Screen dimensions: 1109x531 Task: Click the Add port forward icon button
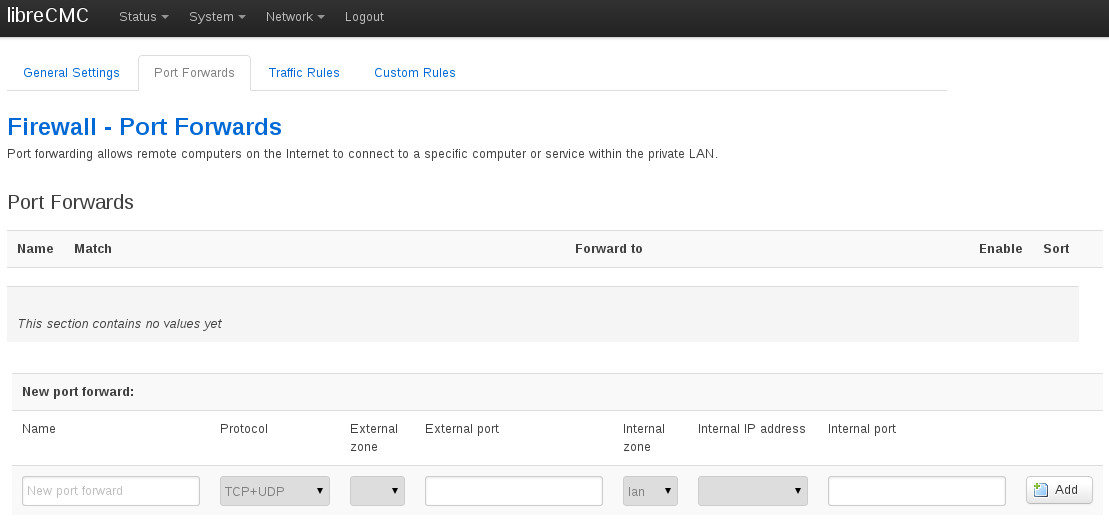pyautogui.click(x=1058, y=490)
